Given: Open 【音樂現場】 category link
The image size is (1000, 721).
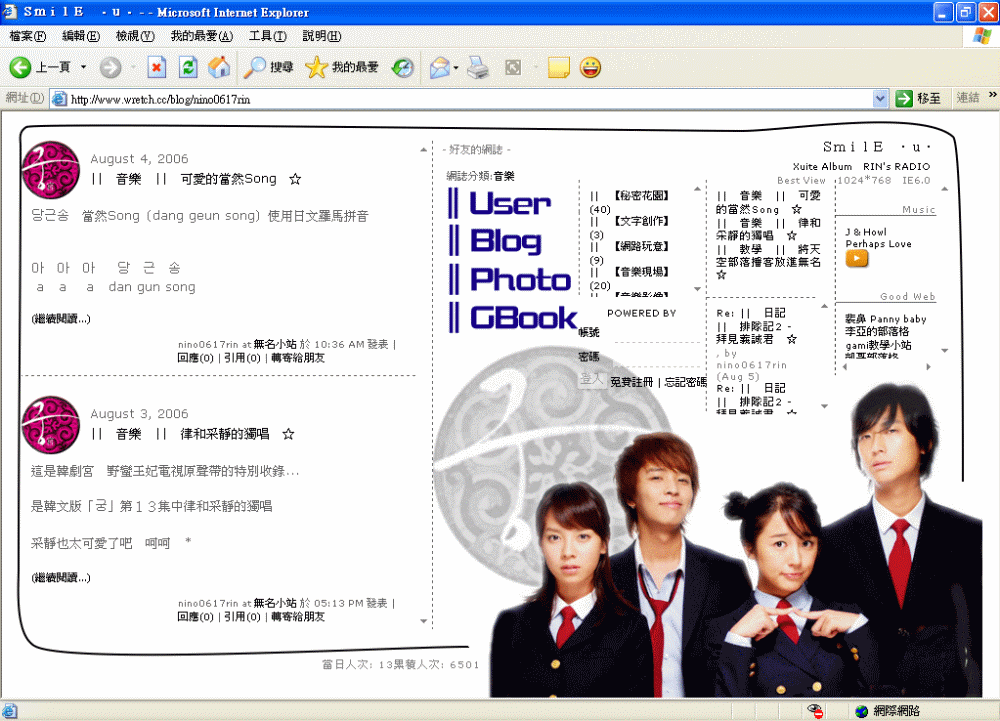Looking at the screenshot, I should 642,272.
